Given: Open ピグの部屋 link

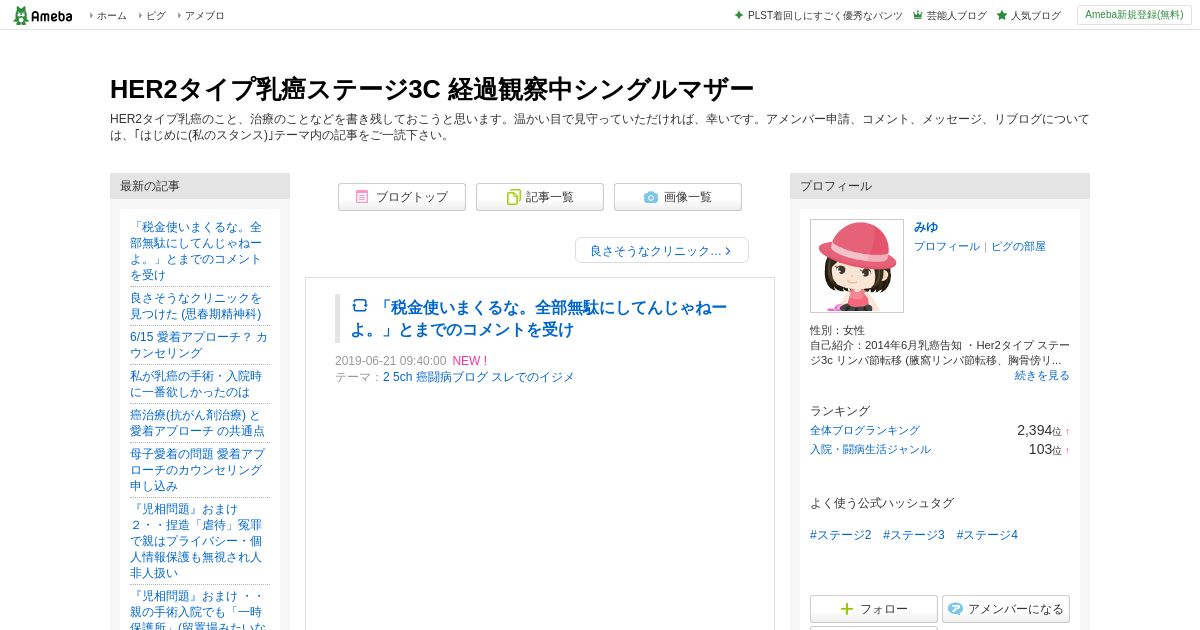Looking at the screenshot, I should coord(1018,246).
